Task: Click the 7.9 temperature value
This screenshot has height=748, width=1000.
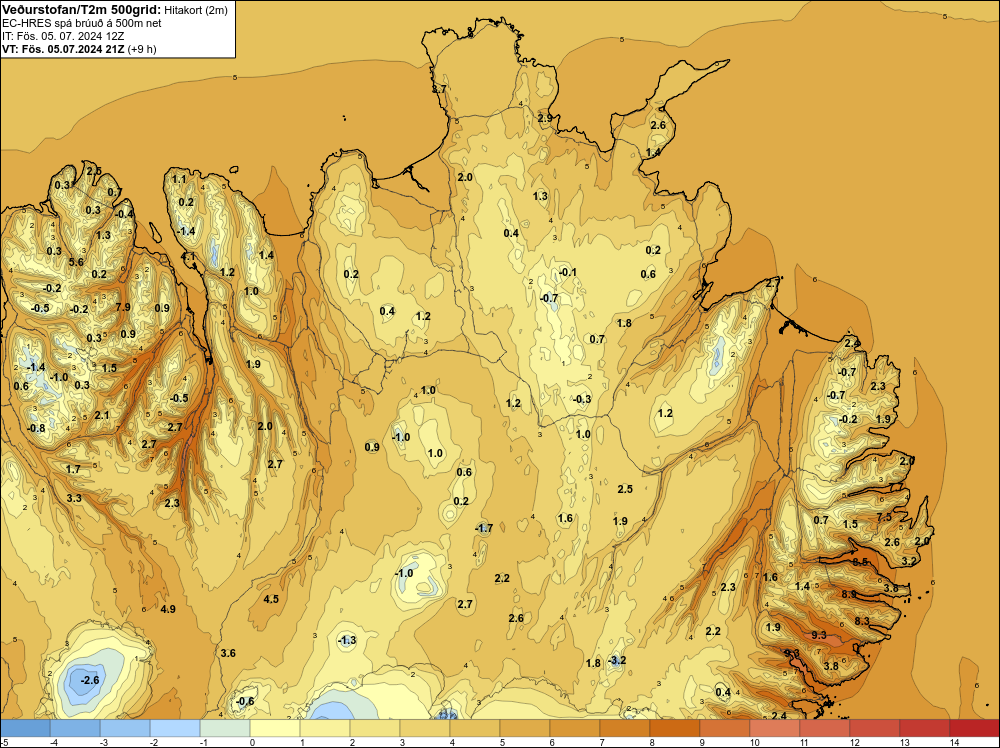Action: [x=123, y=307]
